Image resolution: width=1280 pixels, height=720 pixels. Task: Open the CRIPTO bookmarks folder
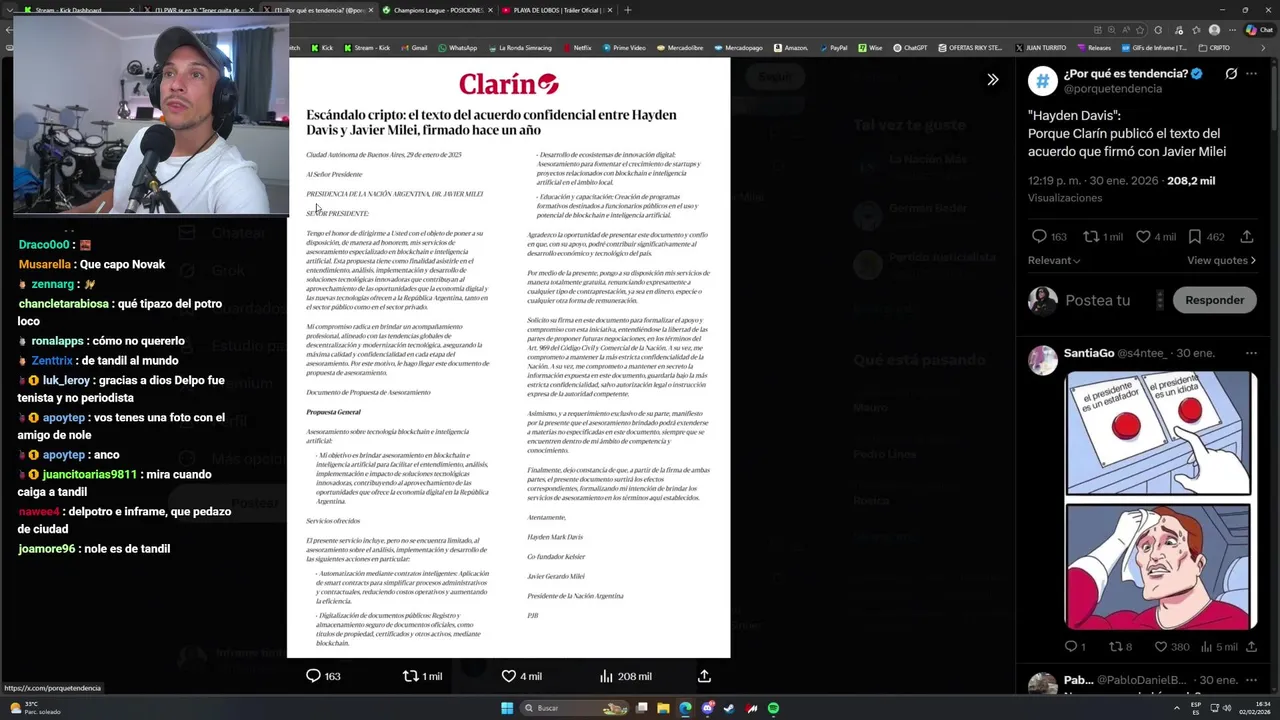click(1214, 47)
